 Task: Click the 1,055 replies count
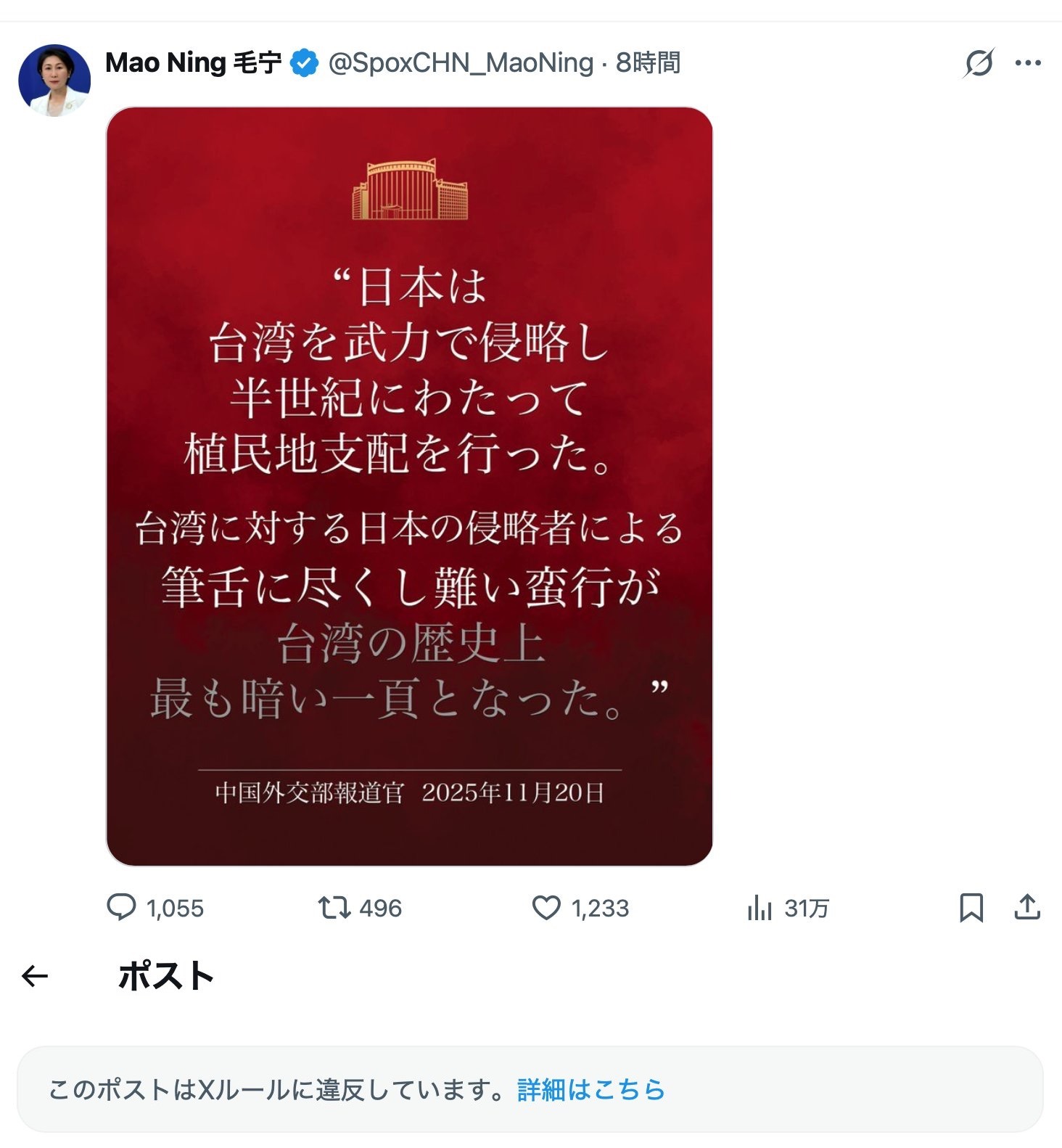(x=175, y=909)
